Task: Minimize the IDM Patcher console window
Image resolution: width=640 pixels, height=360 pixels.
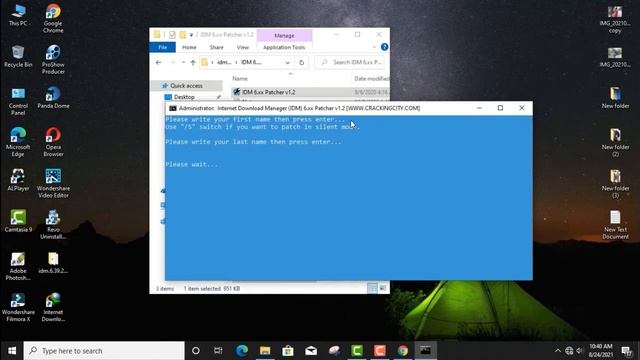Action: pyautogui.click(x=479, y=108)
